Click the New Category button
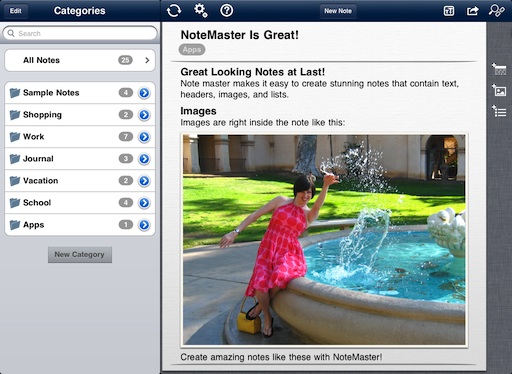Viewport: 512px width, 374px height. tap(80, 255)
